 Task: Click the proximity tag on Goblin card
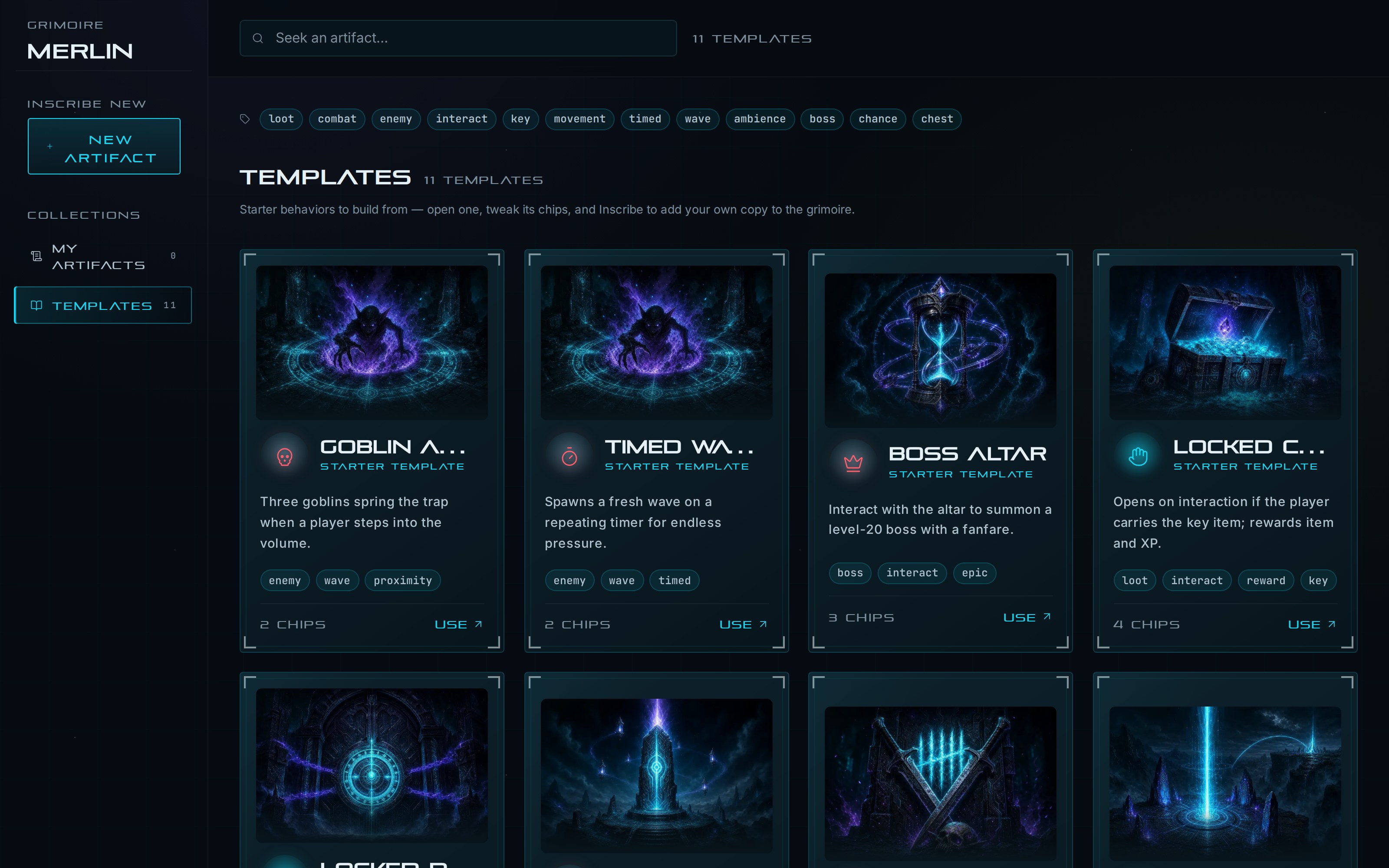pyautogui.click(x=403, y=580)
